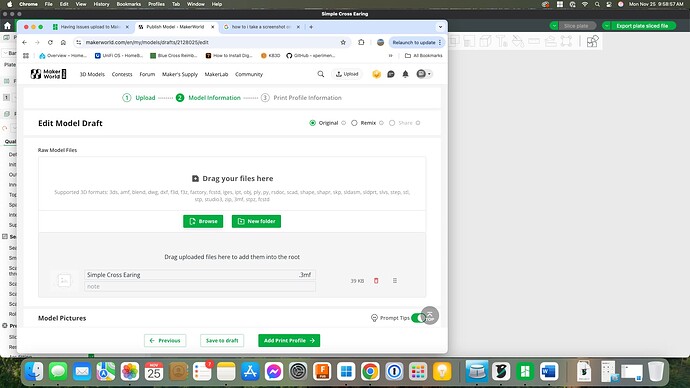Image resolution: width=690 pixels, height=388 pixels.
Task: Click the thumbnail placeholder for Simple Cross Earing
Action: 64,280
